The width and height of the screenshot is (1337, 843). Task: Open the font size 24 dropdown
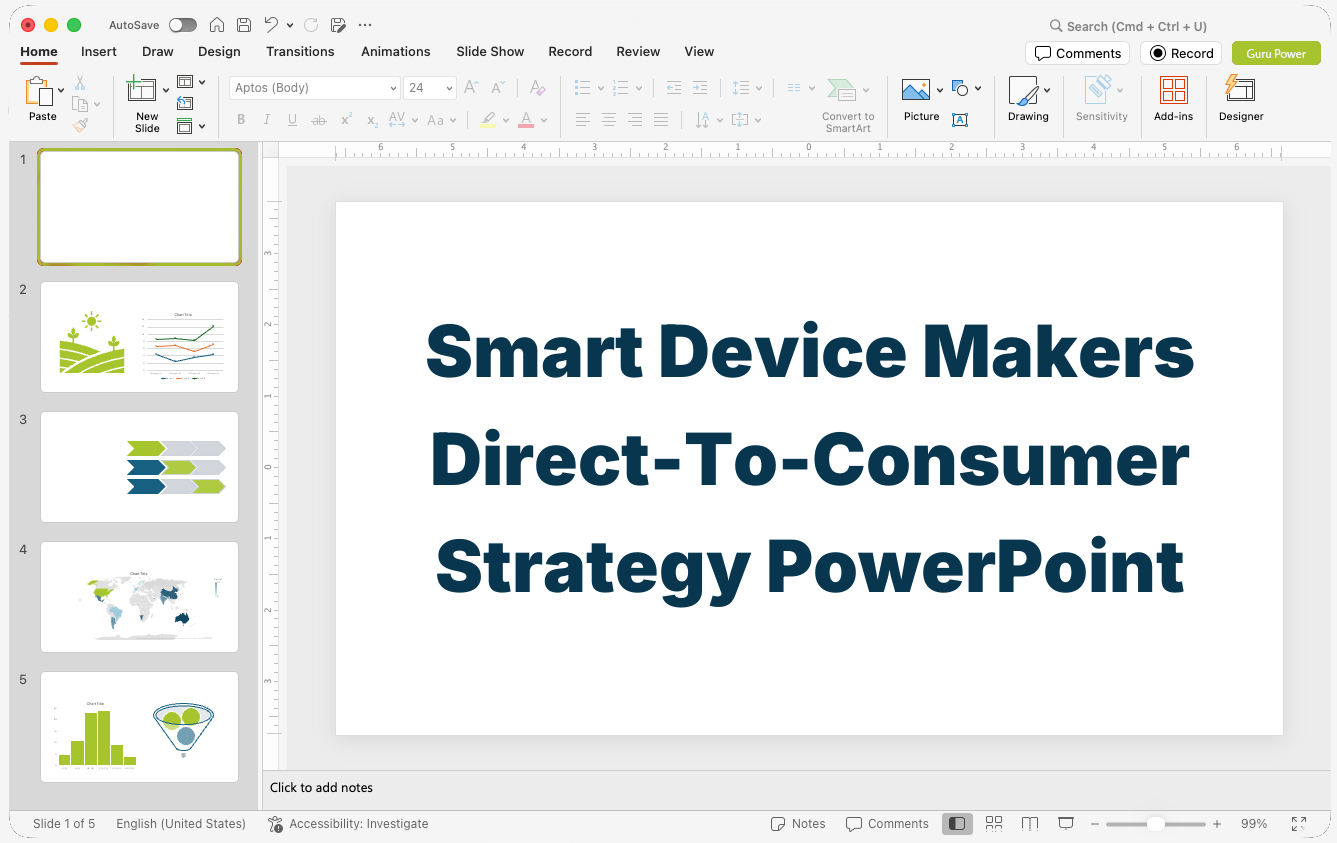coord(450,88)
